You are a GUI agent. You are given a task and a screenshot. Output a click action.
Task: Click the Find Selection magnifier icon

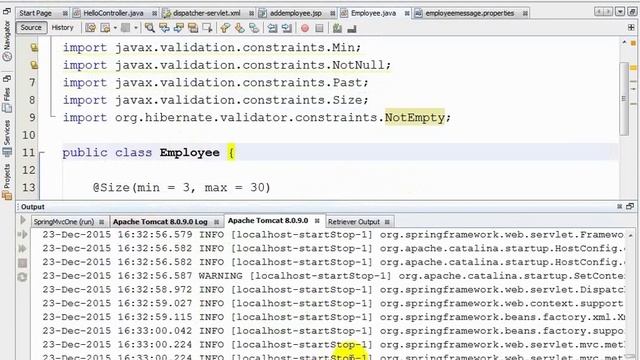150,28
